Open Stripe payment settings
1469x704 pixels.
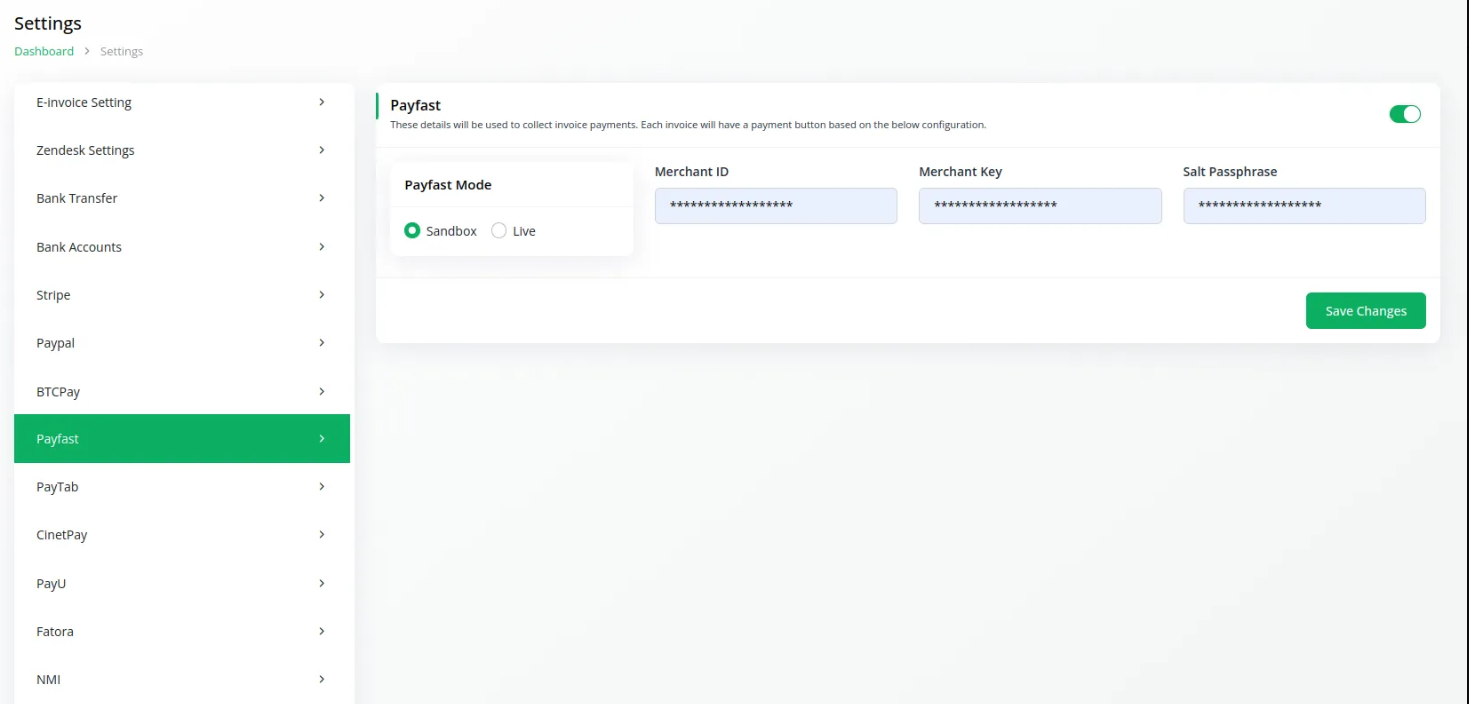pyautogui.click(x=182, y=295)
